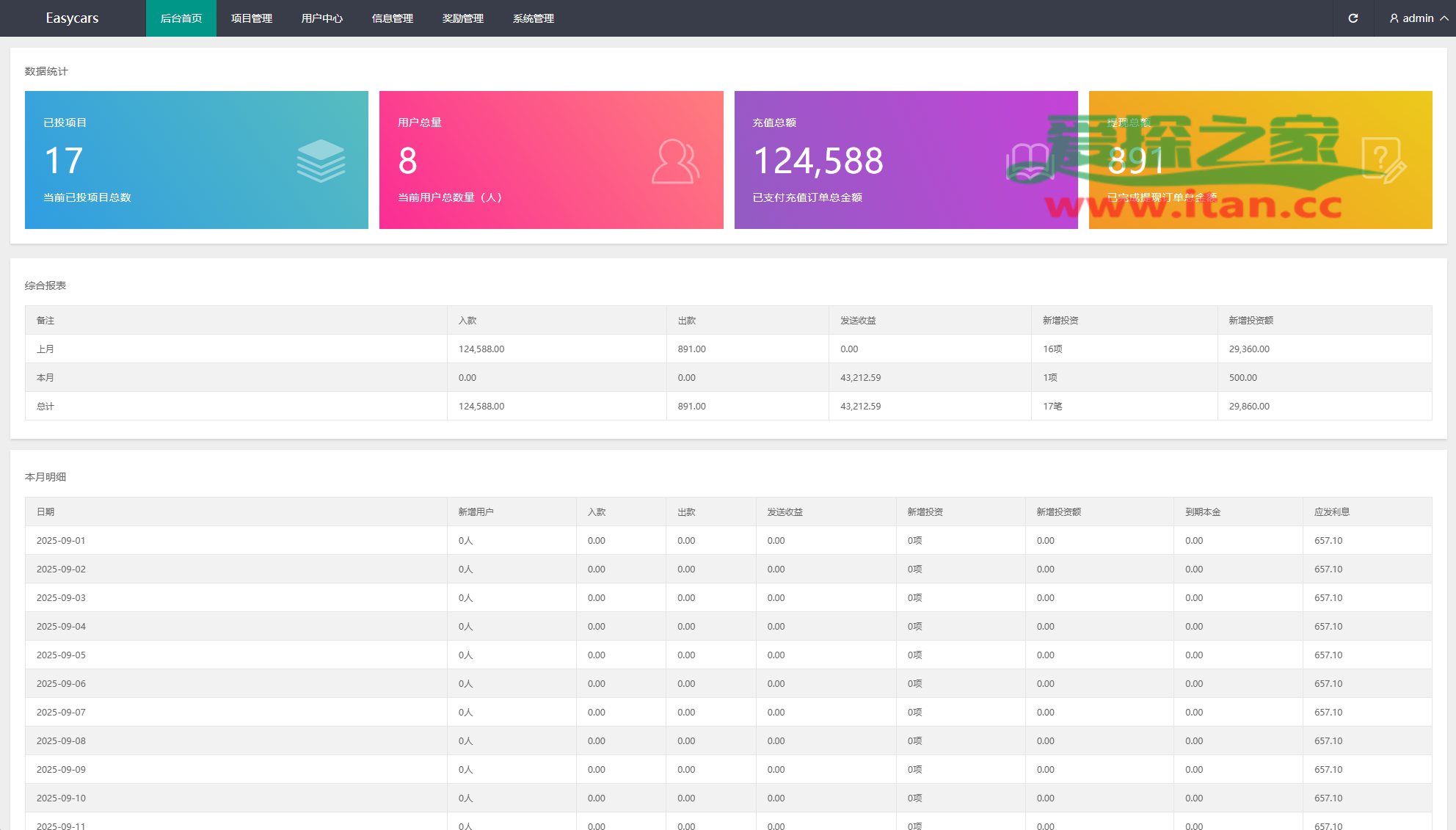Click the user silhouette icon on users card
Screen dimensions: 1456x830
(675, 161)
